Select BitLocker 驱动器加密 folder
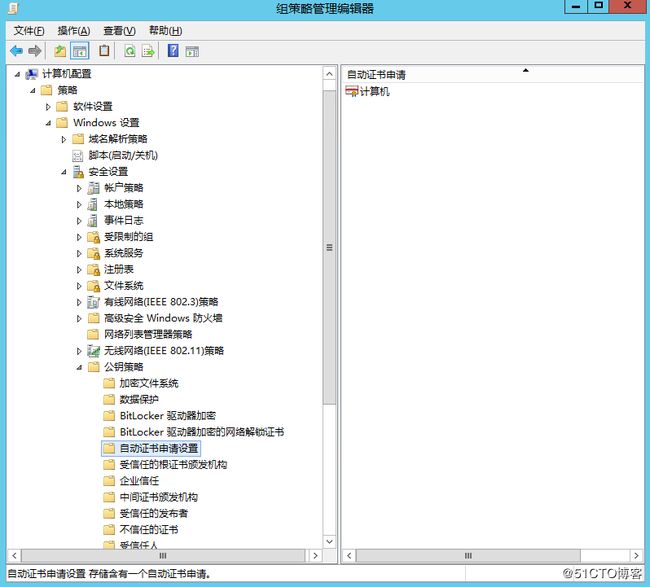Viewport: 650px width, 587px height. click(167, 416)
